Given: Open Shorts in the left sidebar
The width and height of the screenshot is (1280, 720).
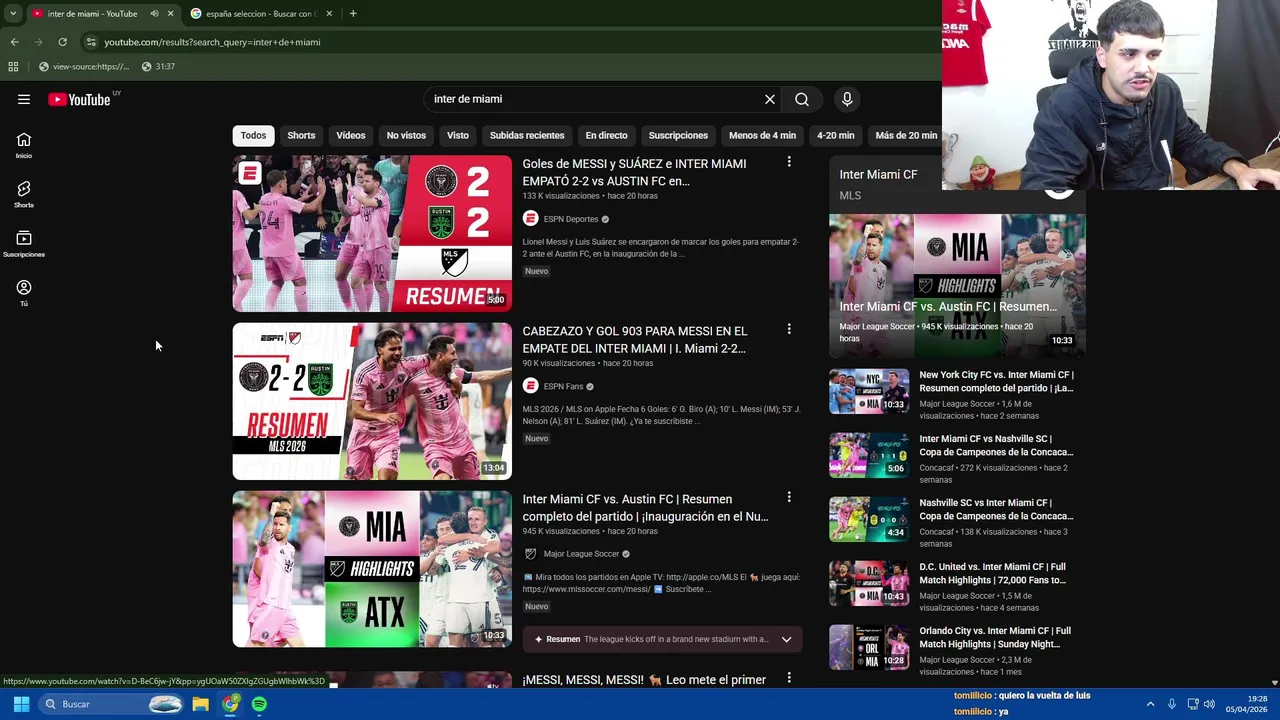Looking at the screenshot, I should 24,195.
